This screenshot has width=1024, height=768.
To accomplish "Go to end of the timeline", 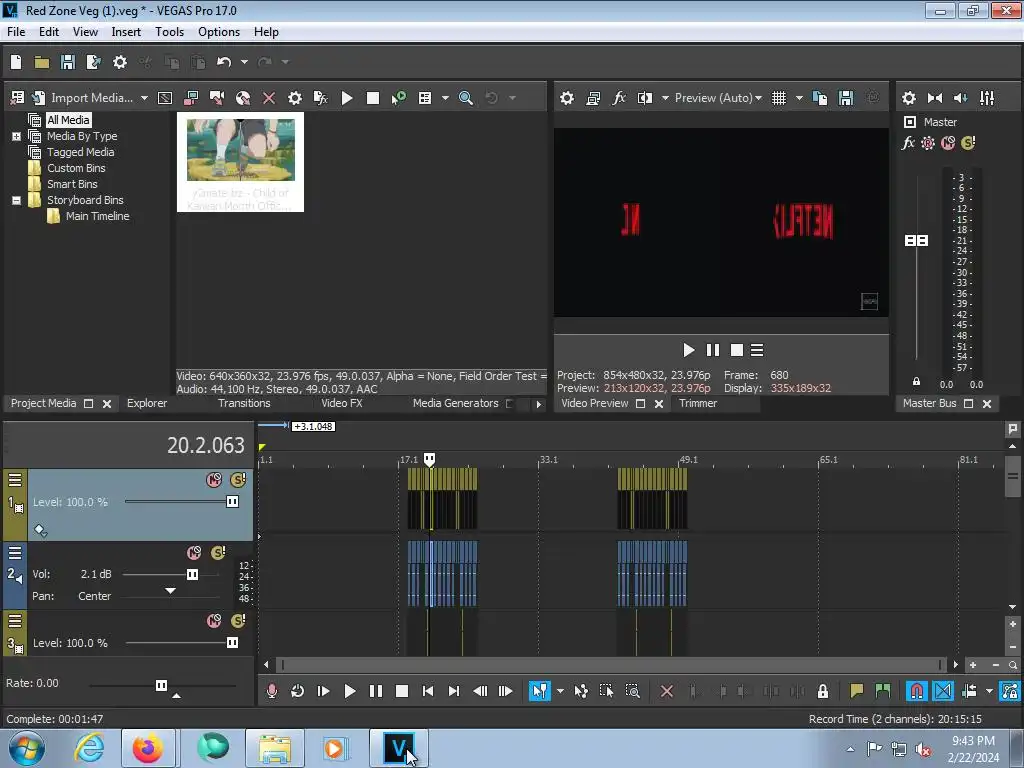I will (x=454, y=691).
